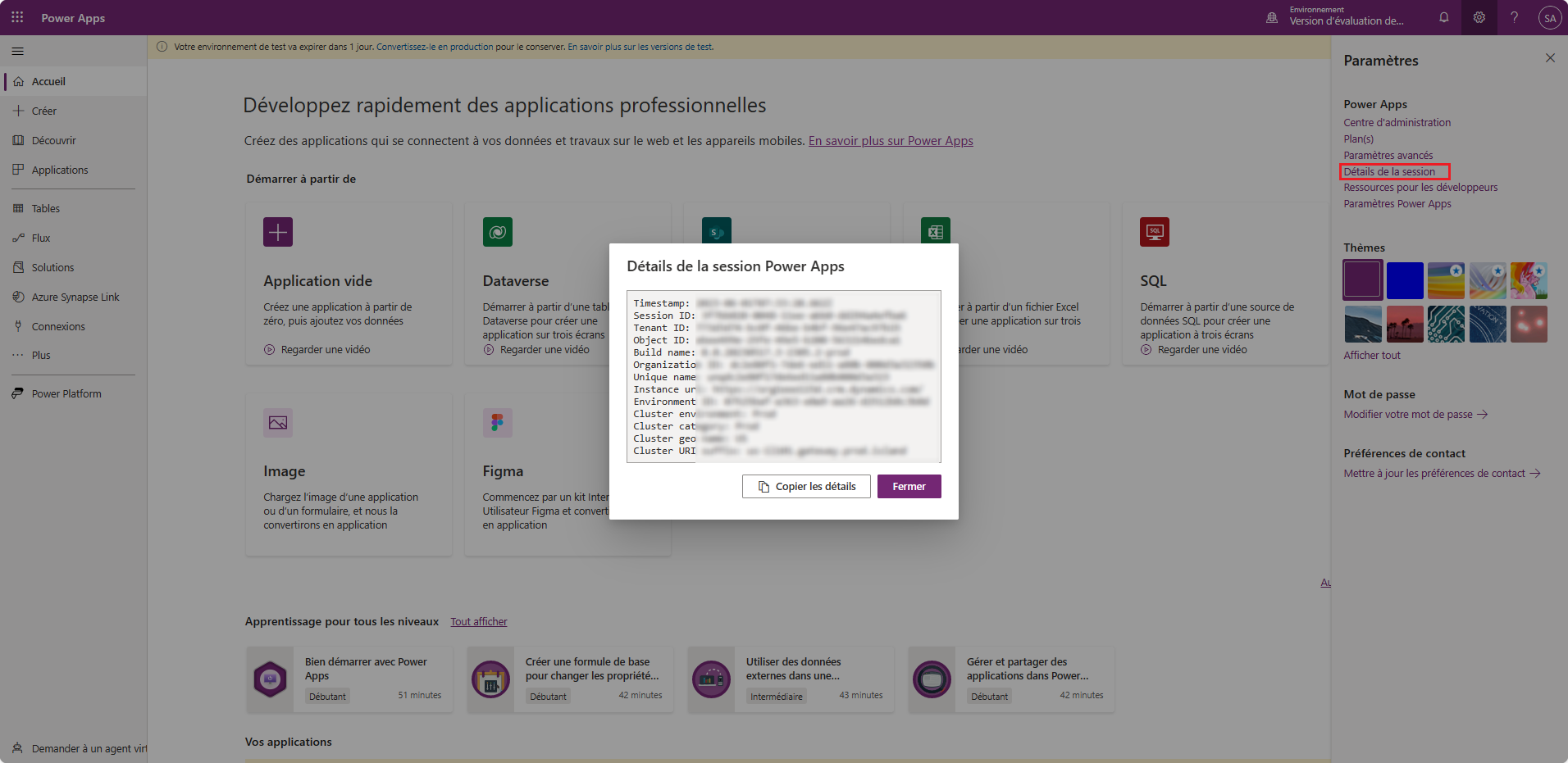Open Flux in the sidebar
The height and width of the screenshot is (763, 1568).
pyautogui.click(x=74, y=238)
